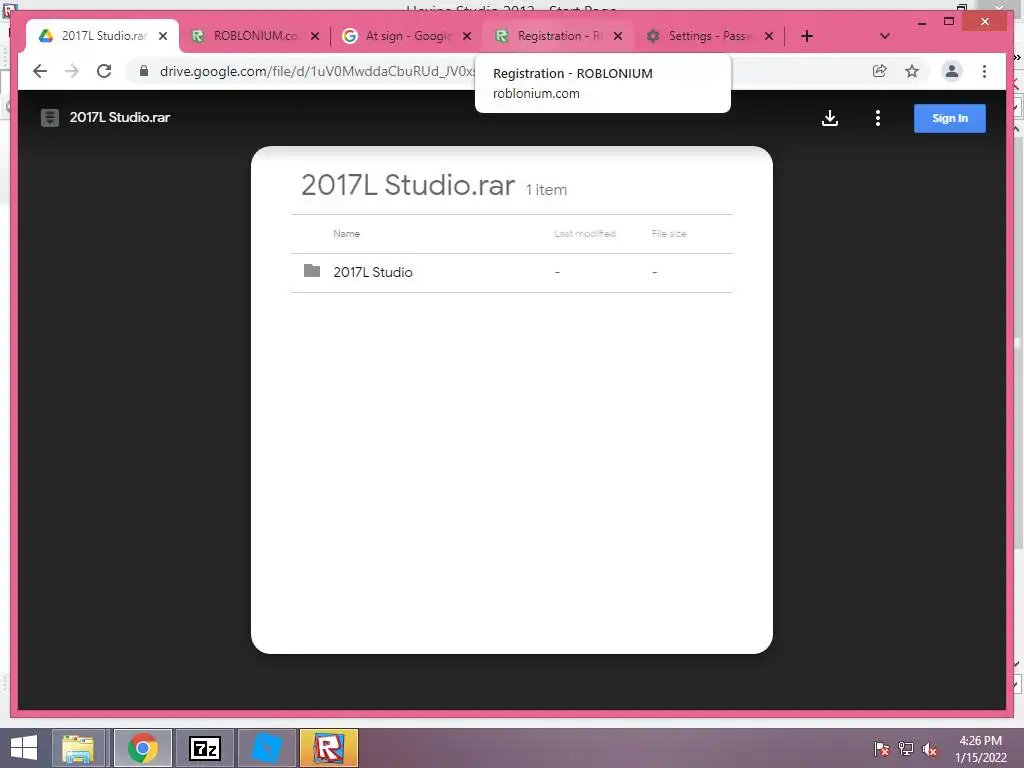Open the Windows Start menu
This screenshot has width=1024, height=768.
point(24,748)
